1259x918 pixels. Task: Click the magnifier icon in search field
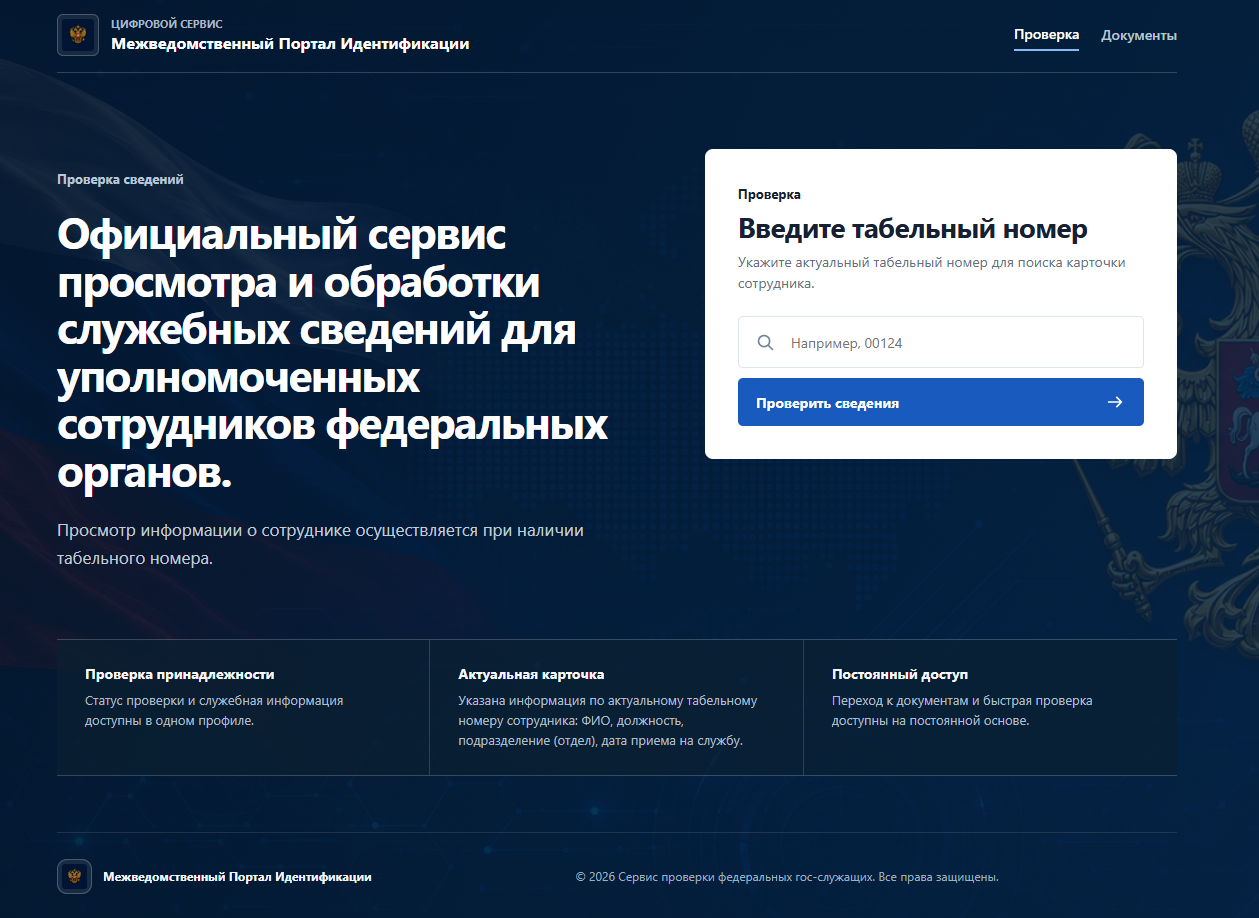tap(765, 343)
